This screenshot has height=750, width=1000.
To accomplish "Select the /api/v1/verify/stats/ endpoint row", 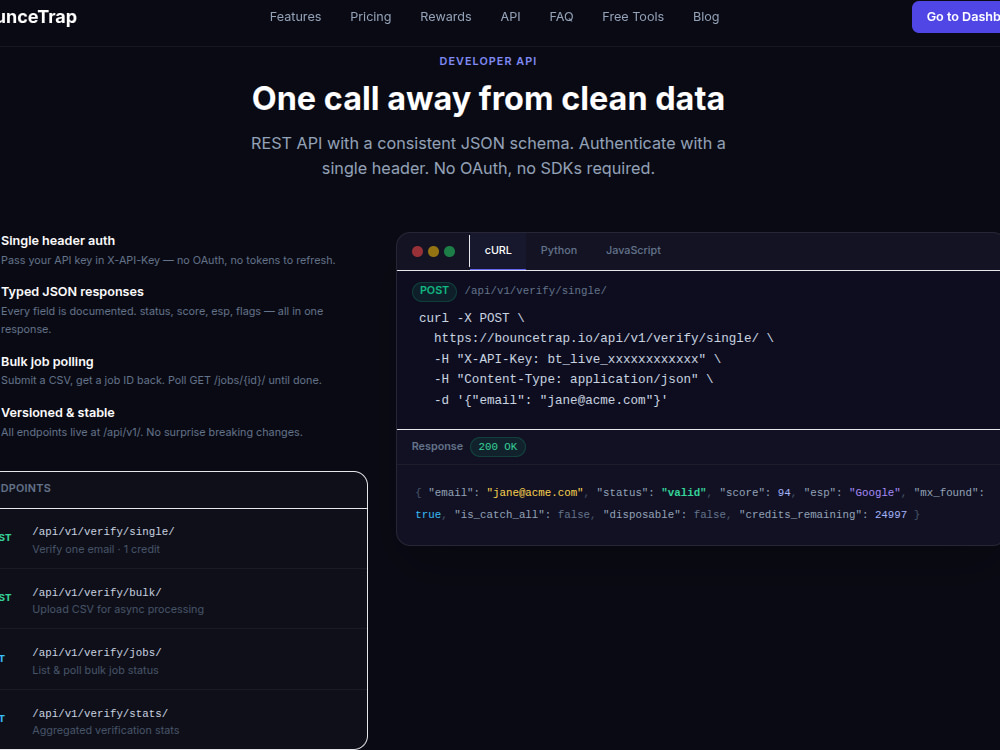I will click(184, 720).
